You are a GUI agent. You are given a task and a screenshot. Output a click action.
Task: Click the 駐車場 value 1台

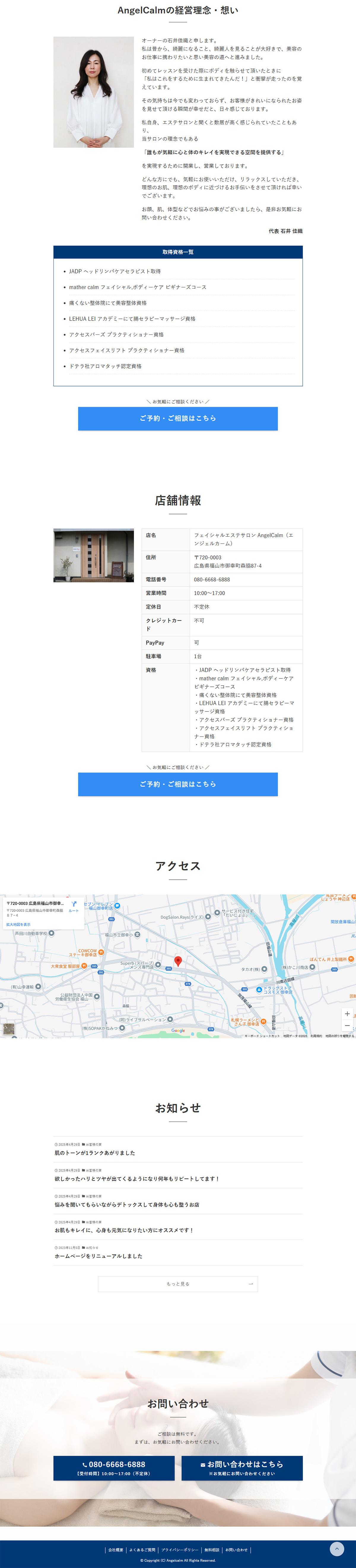[198, 656]
